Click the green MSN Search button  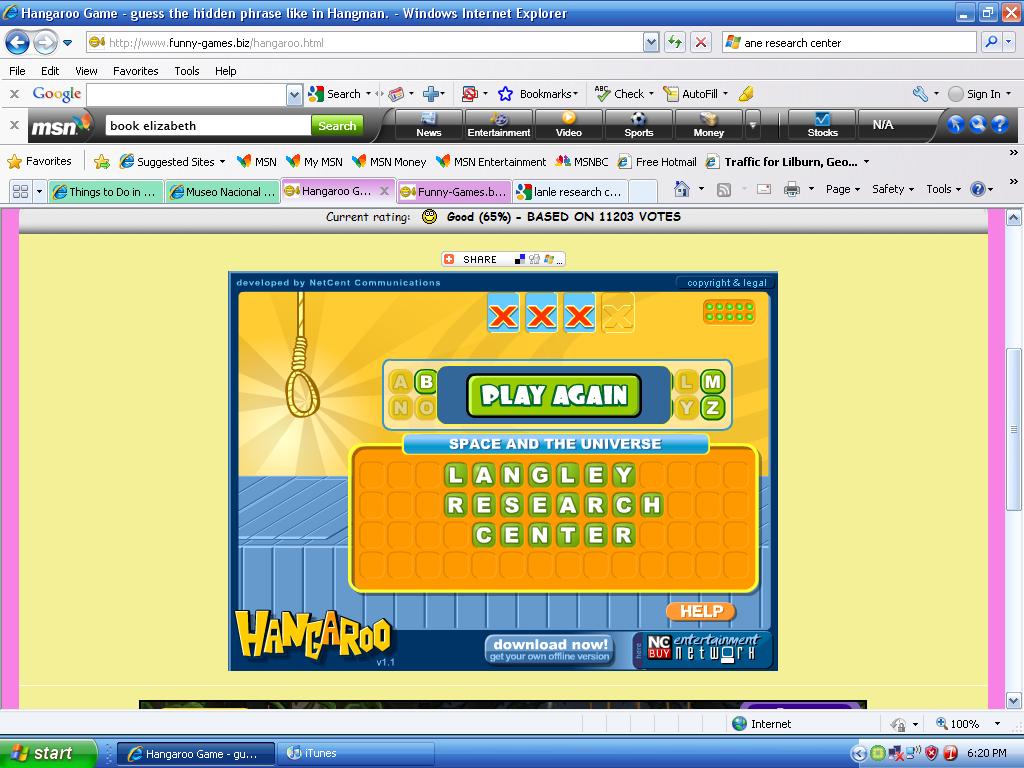(337, 125)
